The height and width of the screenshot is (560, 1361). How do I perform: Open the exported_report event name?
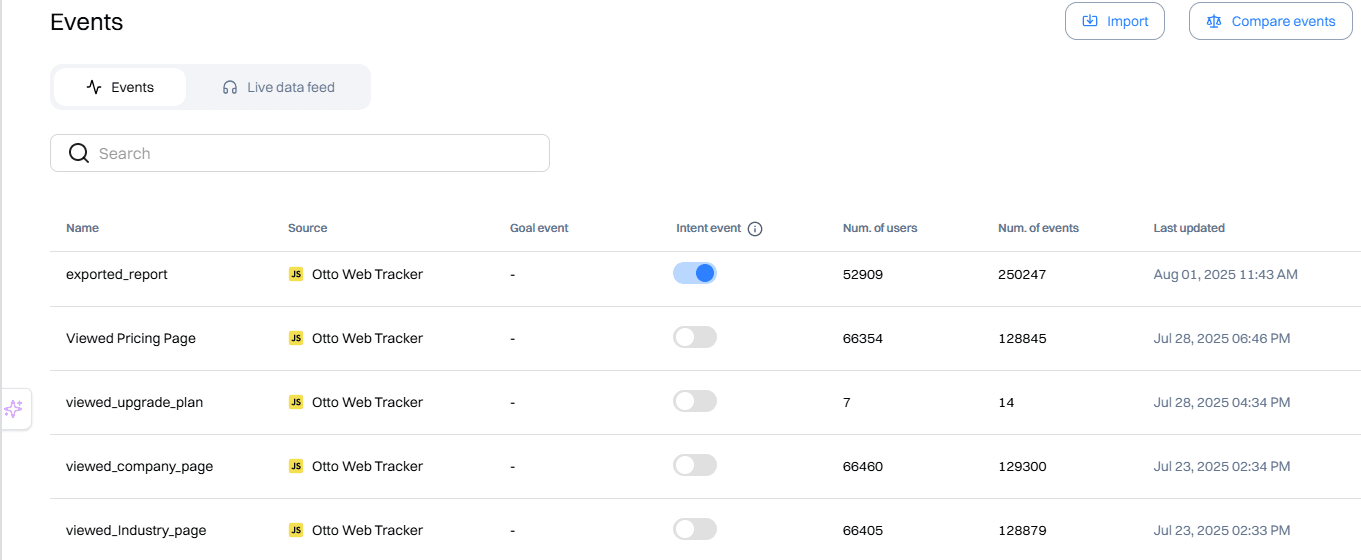pyautogui.click(x=117, y=274)
